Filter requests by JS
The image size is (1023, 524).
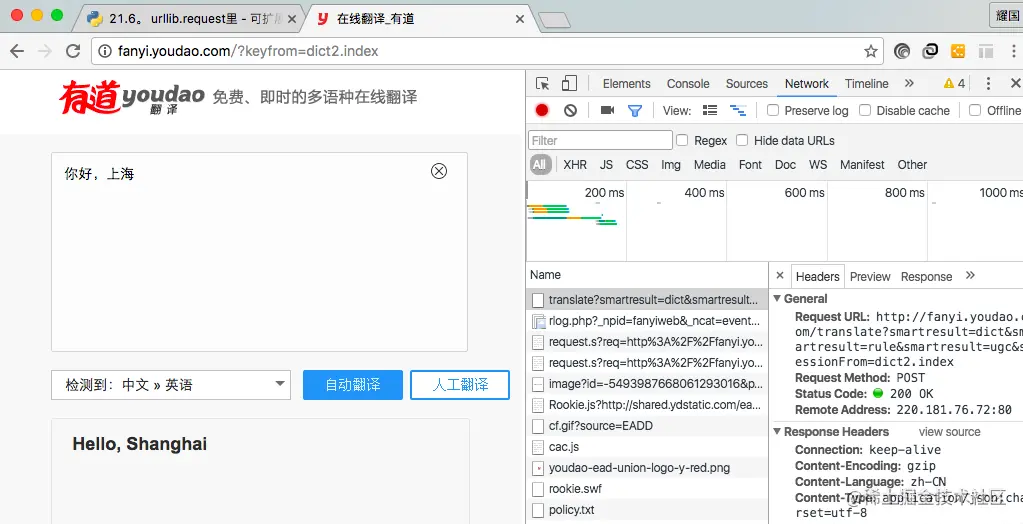[x=606, y=164]
